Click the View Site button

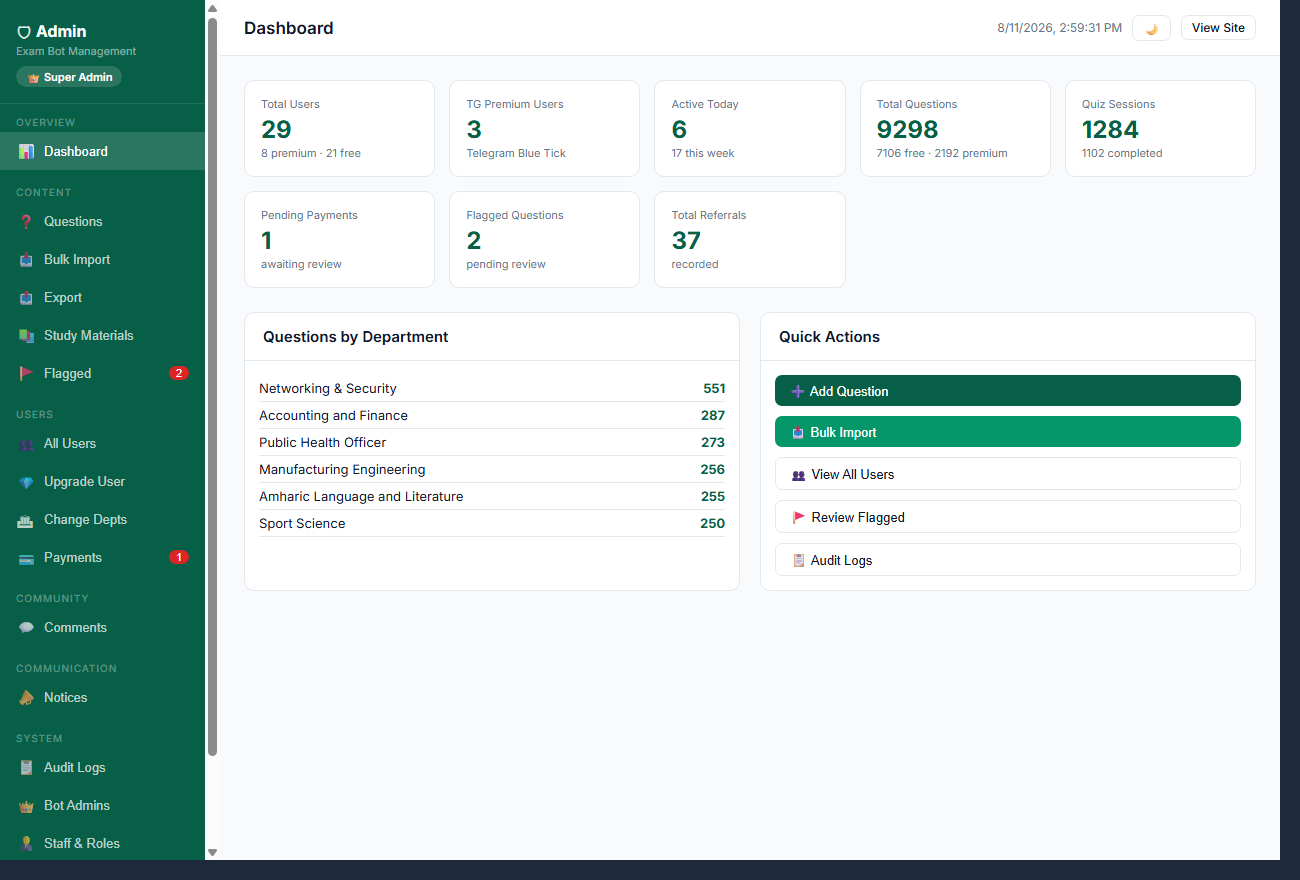pos(1218,28)
